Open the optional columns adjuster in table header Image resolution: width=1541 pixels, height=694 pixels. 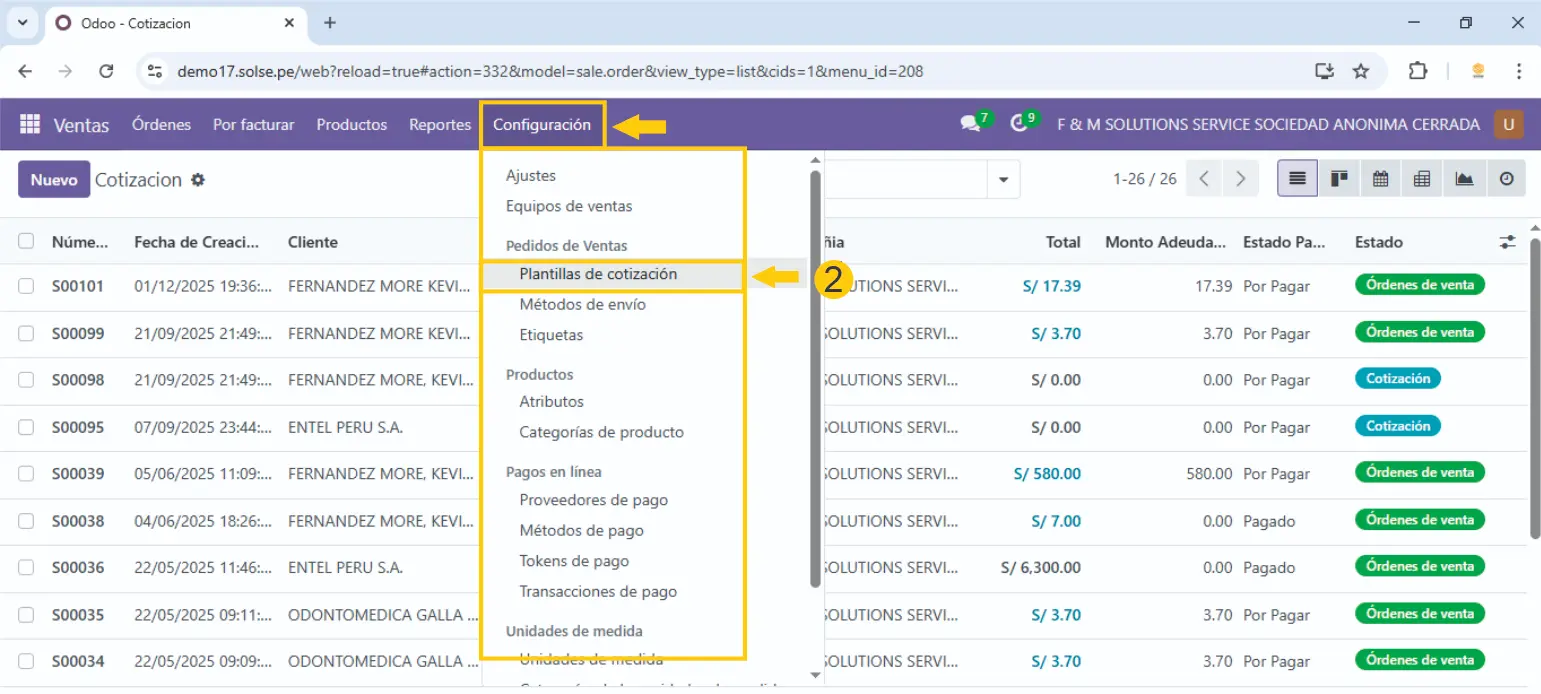1508,242
